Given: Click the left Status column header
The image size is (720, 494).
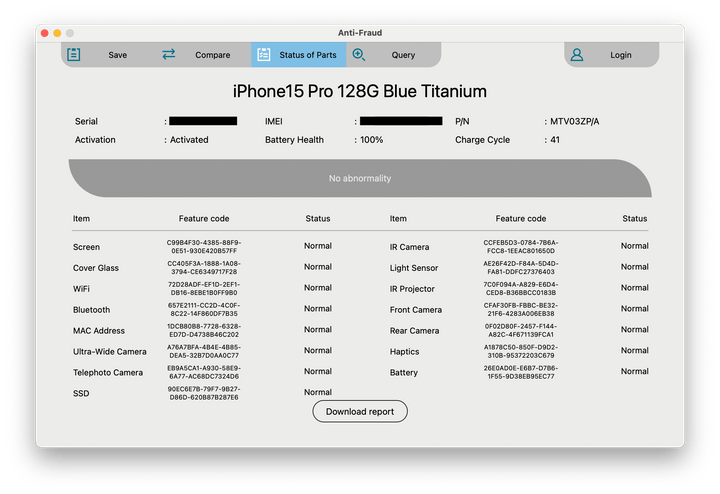Looking at the screenshot, I should tap(318, 219).
